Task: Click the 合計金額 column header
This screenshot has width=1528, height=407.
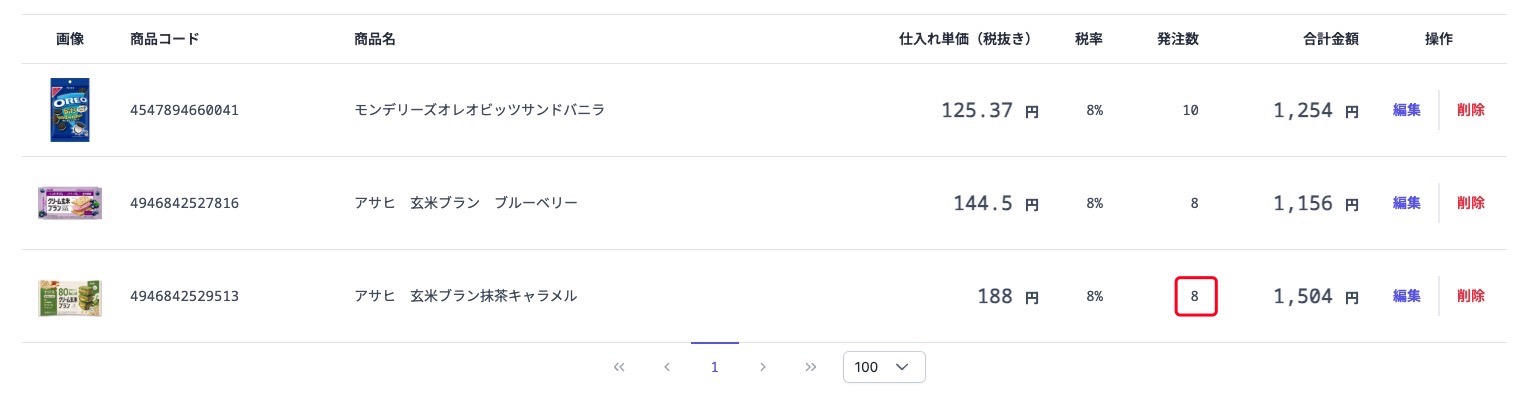Action: point(1331,39)
